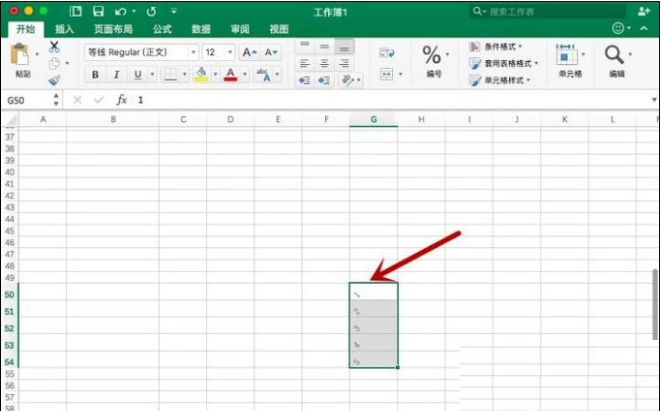Switch to the 数据 (Data) tab
661x411 pixels.
(x=201, y=29)
